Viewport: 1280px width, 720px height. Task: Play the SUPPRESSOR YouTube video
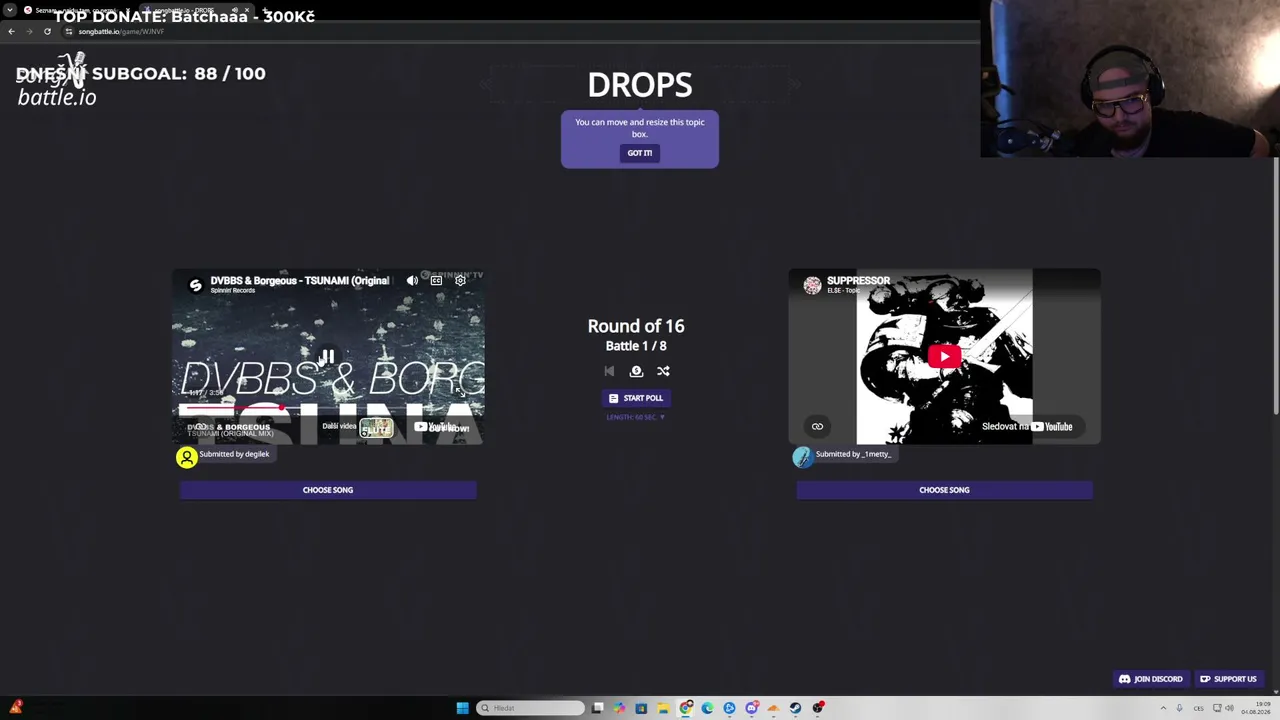click(944, 356)
